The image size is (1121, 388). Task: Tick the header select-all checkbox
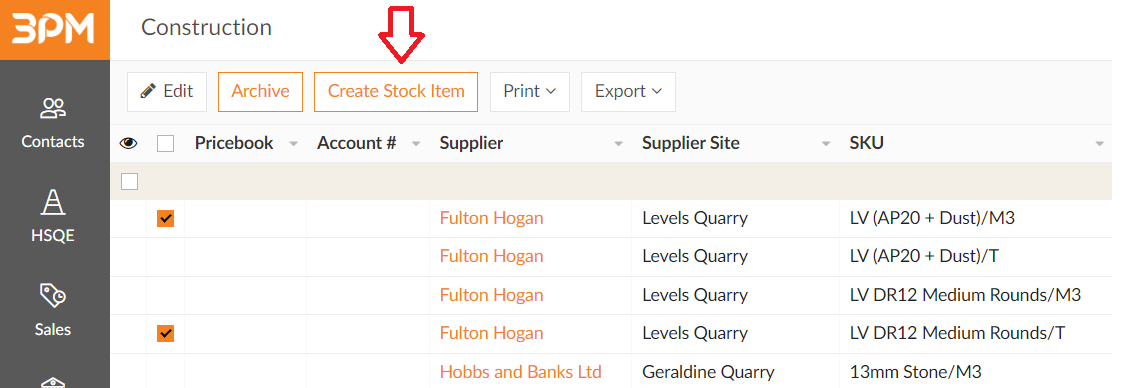tap(165, 144)
